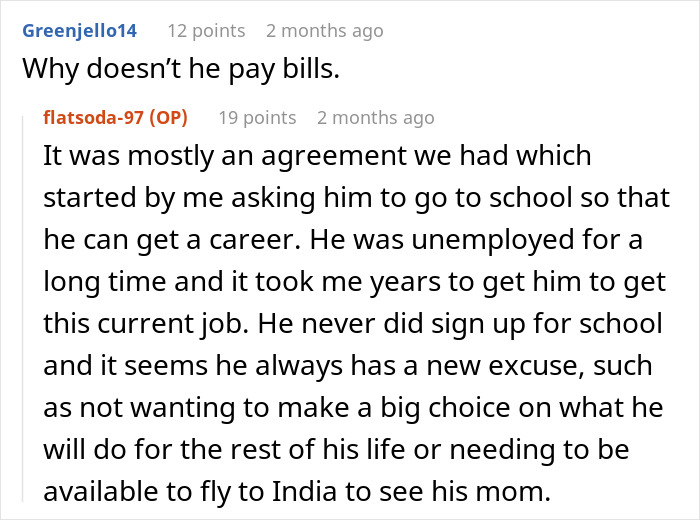The height and width of the screenshot is (520, 700).
Task: Click the "19 points" score on the reply
Action: (257, 117)
